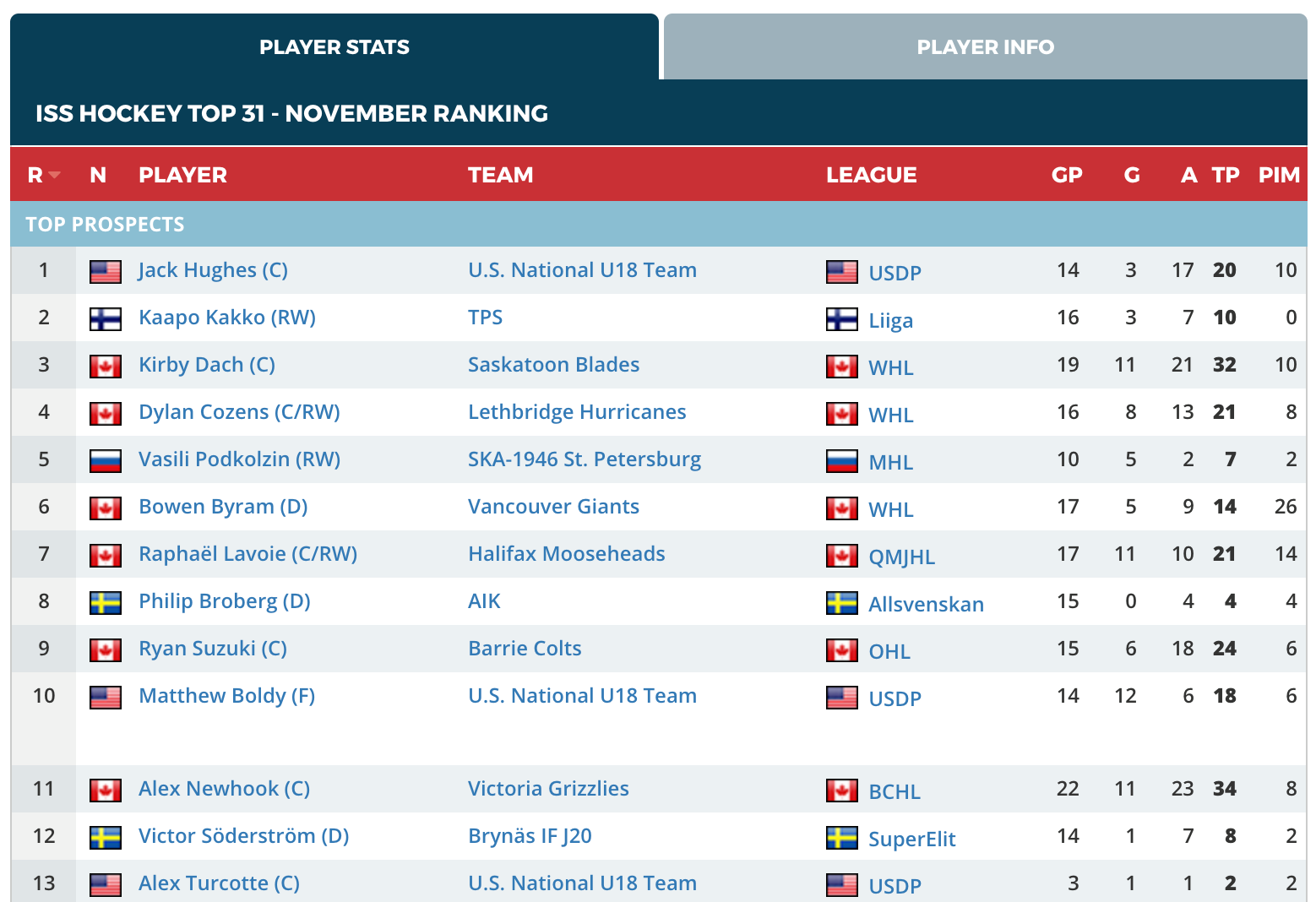Click the Finland flag next to Liiga

click(842, 318)
